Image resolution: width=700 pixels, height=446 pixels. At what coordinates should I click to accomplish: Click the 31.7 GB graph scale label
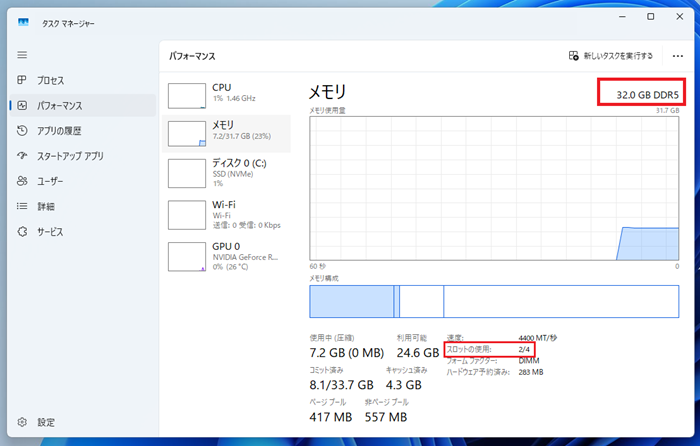pyautogui.click(x=667, y=110)
